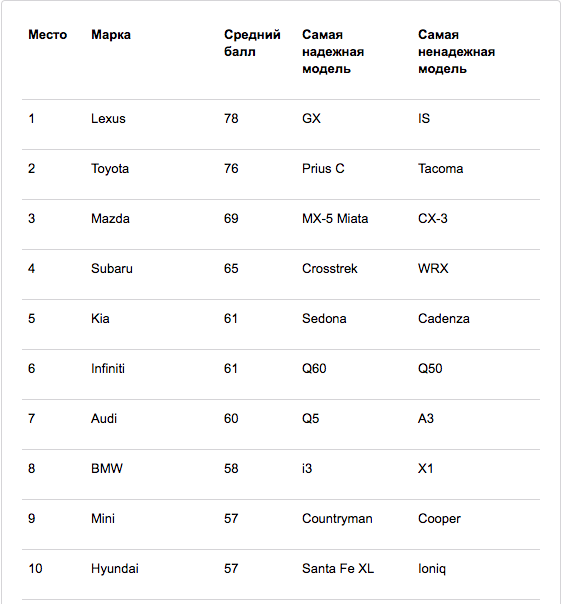This screenshot has width=562, height=604.
Task: Click the Santa Fe XL cell
Action: [338, 569]
